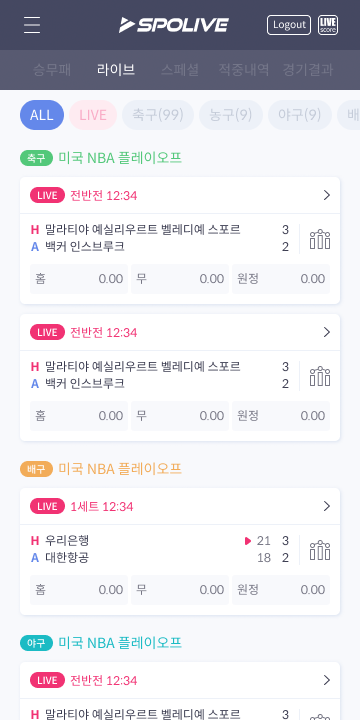Toggle the pink LIVE filter pill

point(93,115)
